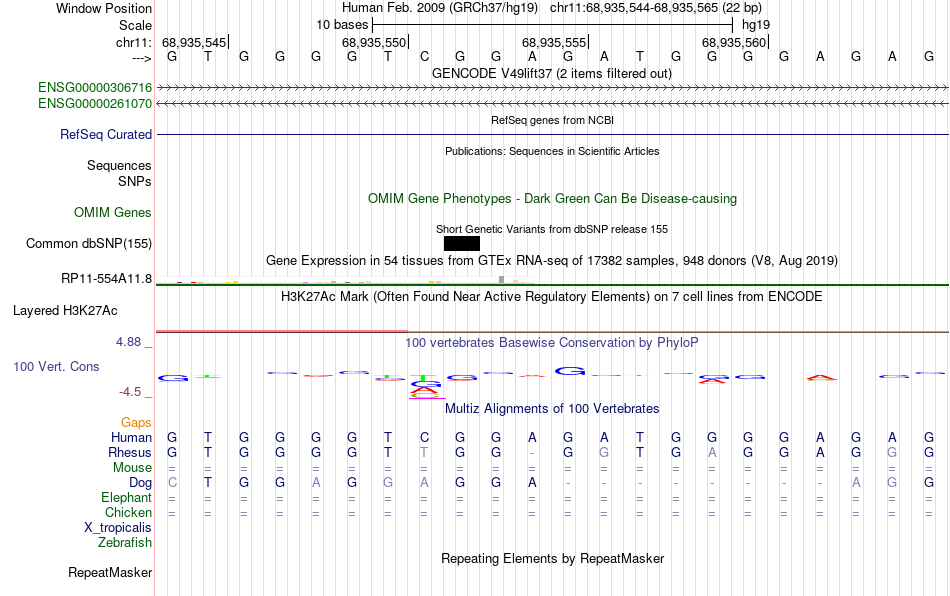Image resolution: width=950 pixels, height=596 pixels.
Task: Select the Dog species row label
Action: coord(141,483)
